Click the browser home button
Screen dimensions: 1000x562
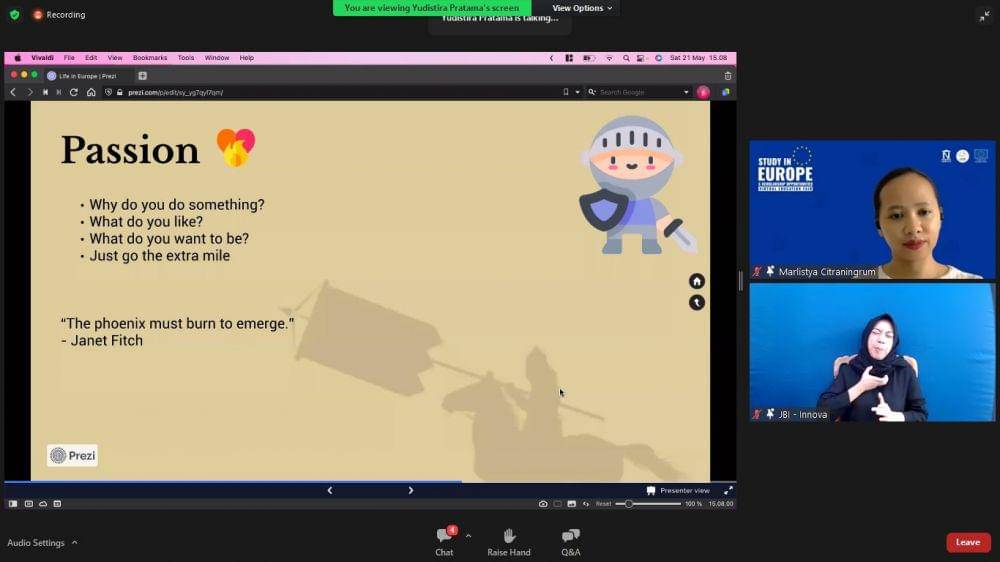(x=91, y=92)
